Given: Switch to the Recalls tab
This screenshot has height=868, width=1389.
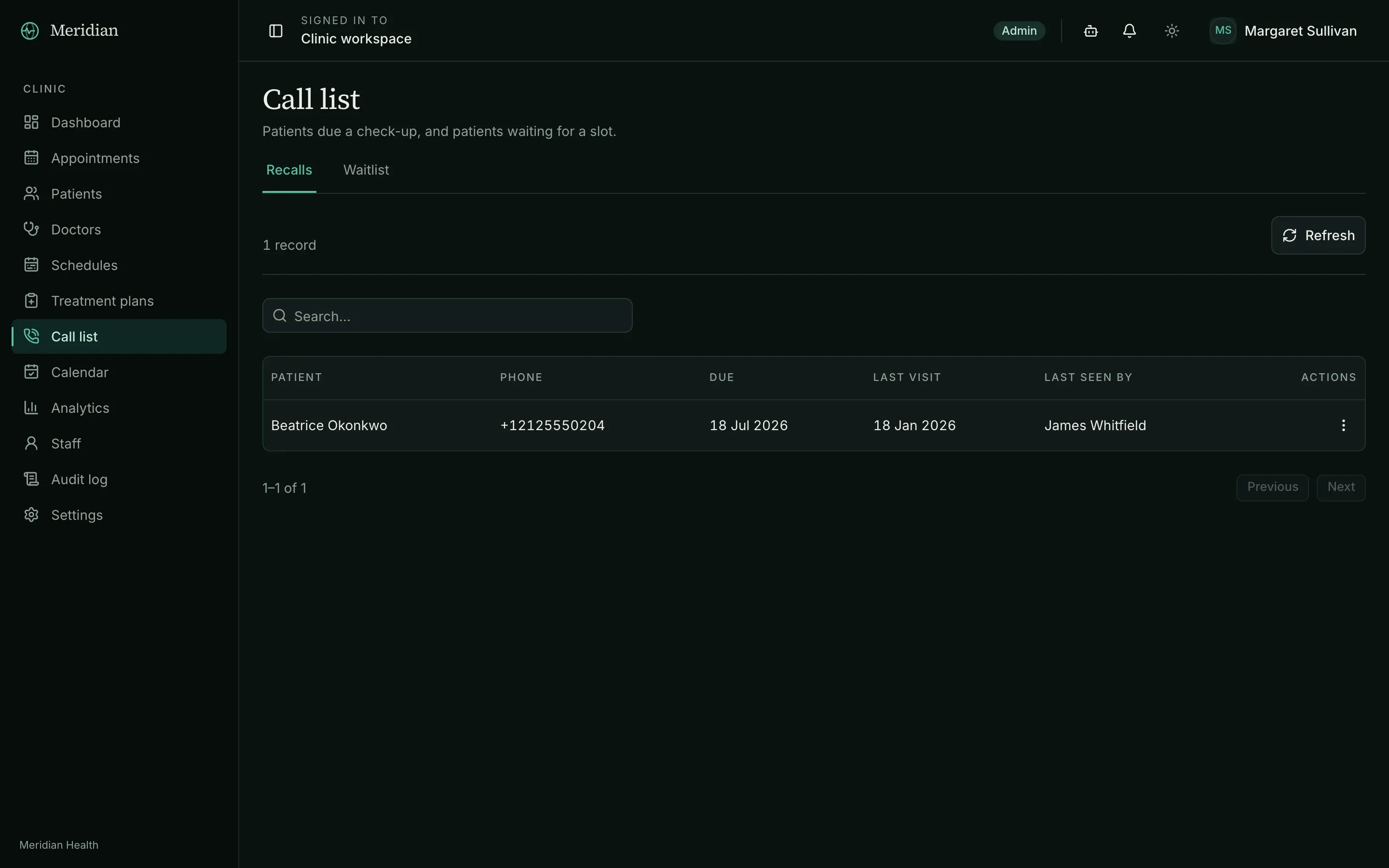Looking at the screenshot, I should click(289, 170).
